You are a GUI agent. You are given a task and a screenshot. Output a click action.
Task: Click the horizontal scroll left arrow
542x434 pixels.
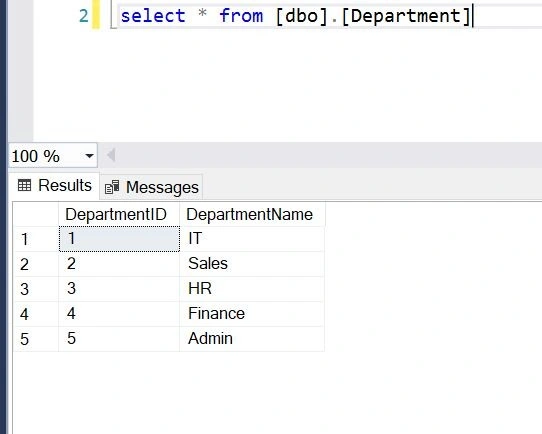pos(111,155)
